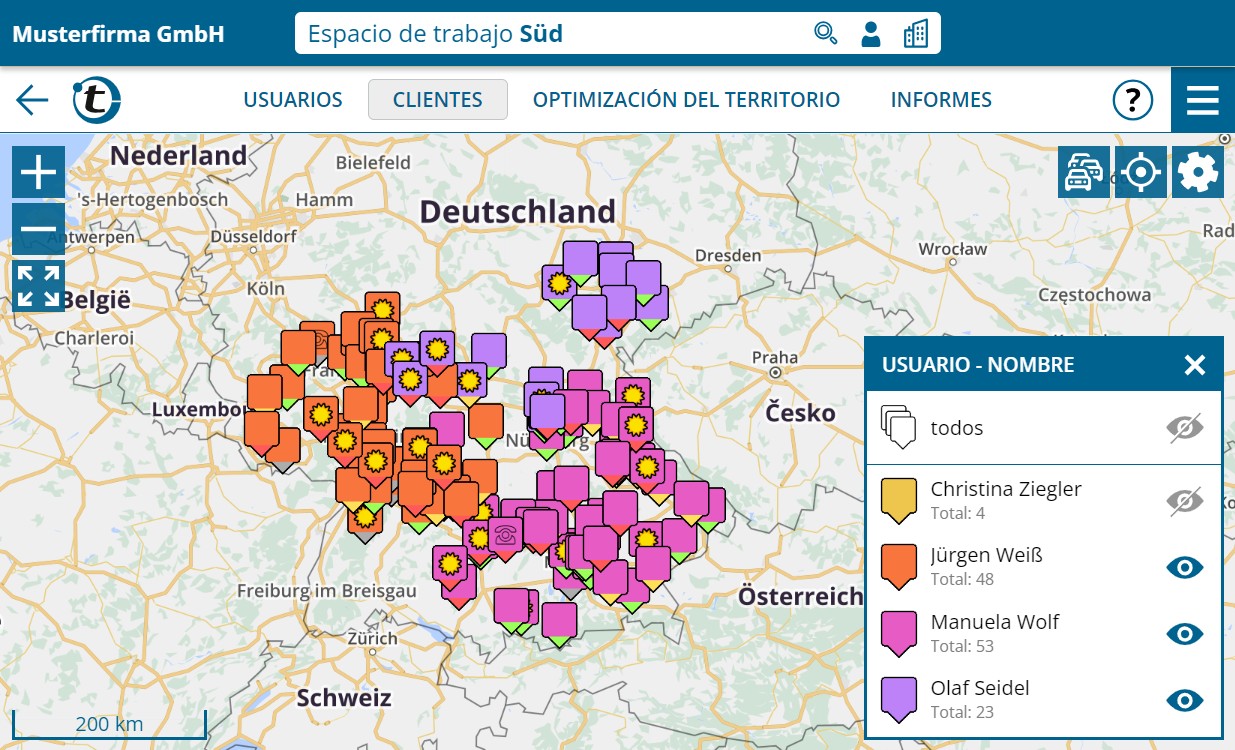Screen dimensions: 1235x750
Task: Click the yellow pin swatch for Christina Ziegler
Action: (898, 502)
